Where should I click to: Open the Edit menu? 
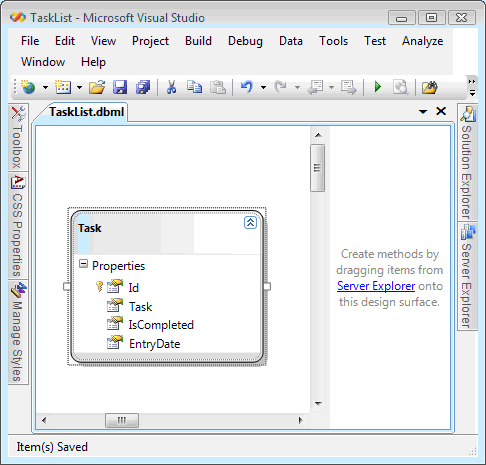[65, 41]
